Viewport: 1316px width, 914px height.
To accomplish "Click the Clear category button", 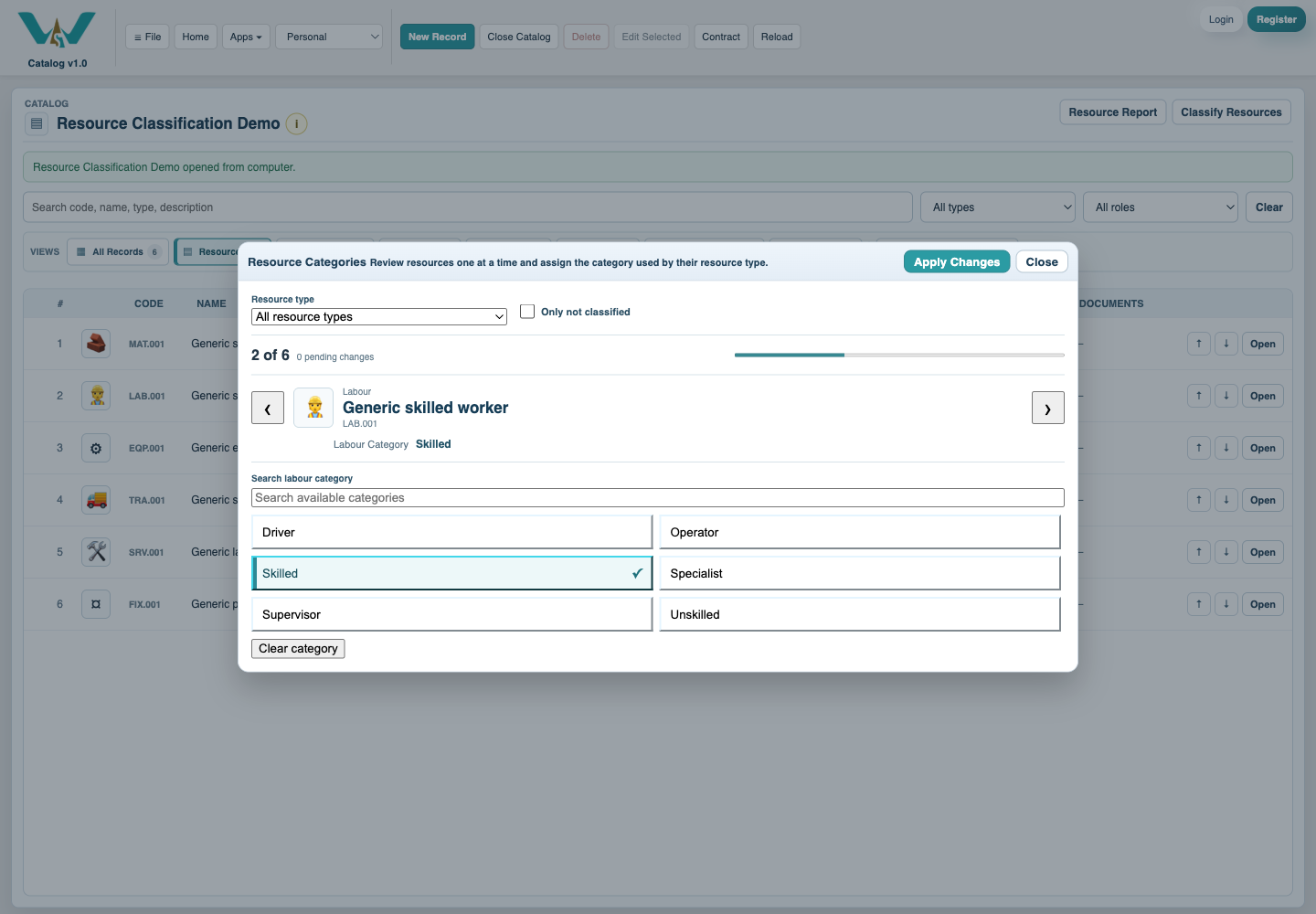I will point(298,649).
